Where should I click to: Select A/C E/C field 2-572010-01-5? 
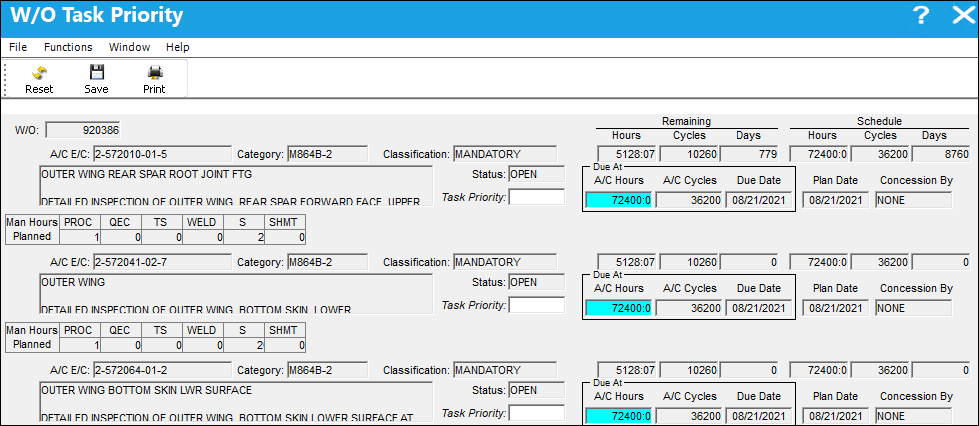point(162,154)
